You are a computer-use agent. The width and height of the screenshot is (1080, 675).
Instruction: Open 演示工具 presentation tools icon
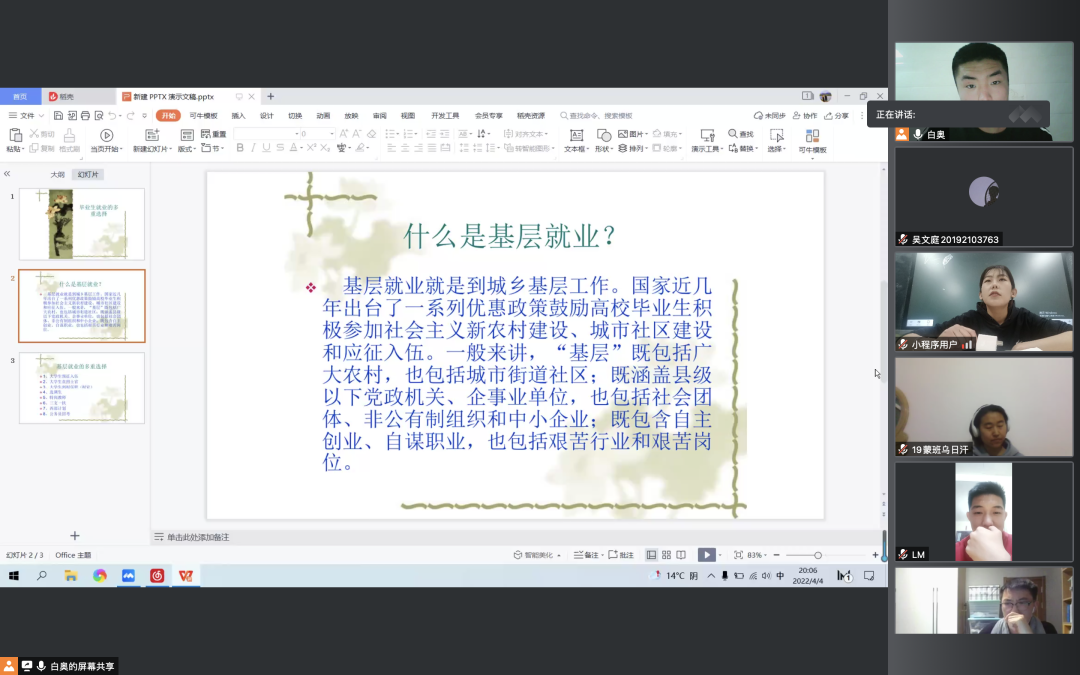click(x=707, y=135)
